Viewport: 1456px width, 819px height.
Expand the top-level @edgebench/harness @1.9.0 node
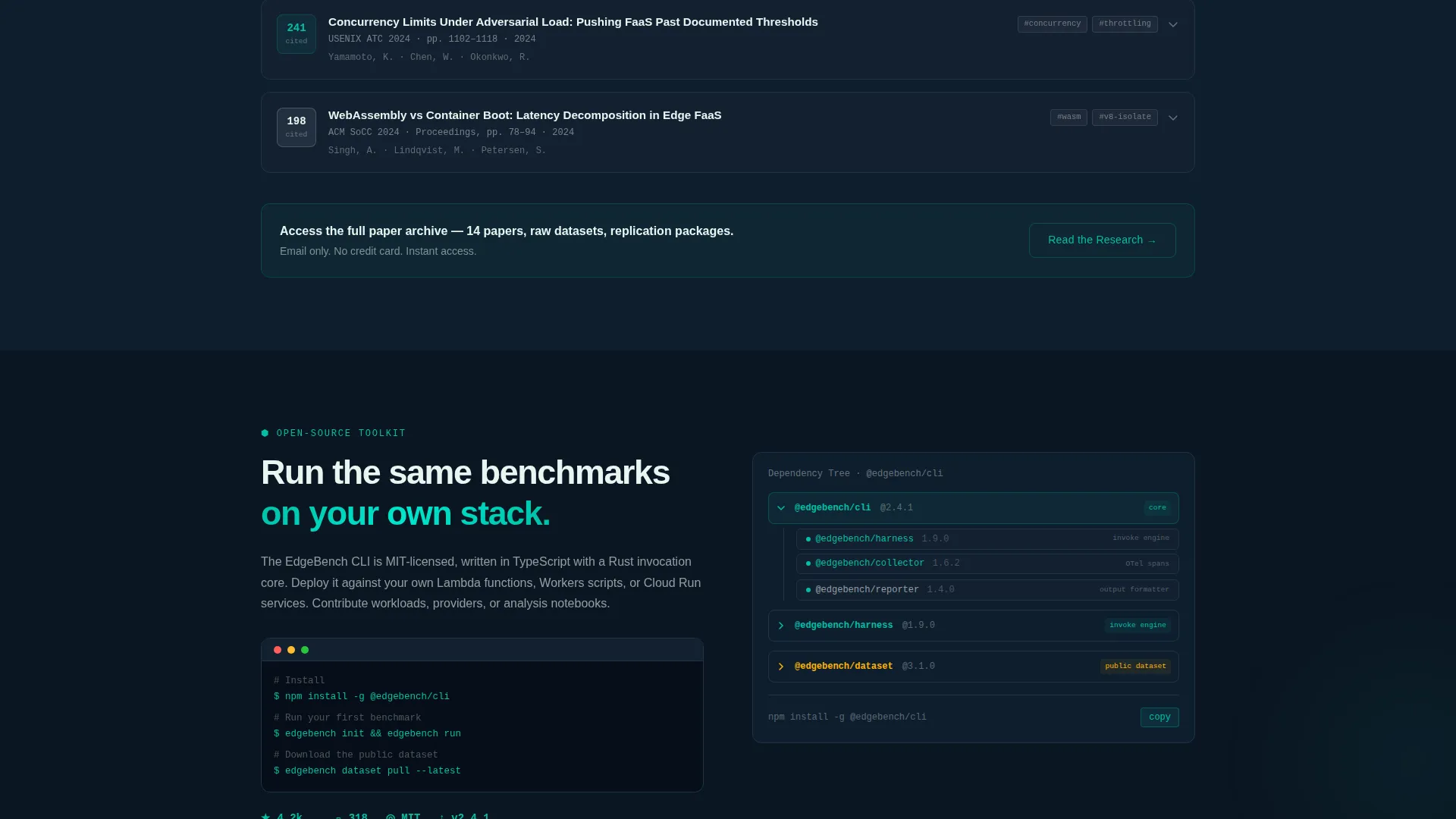(x=781, y=626)
